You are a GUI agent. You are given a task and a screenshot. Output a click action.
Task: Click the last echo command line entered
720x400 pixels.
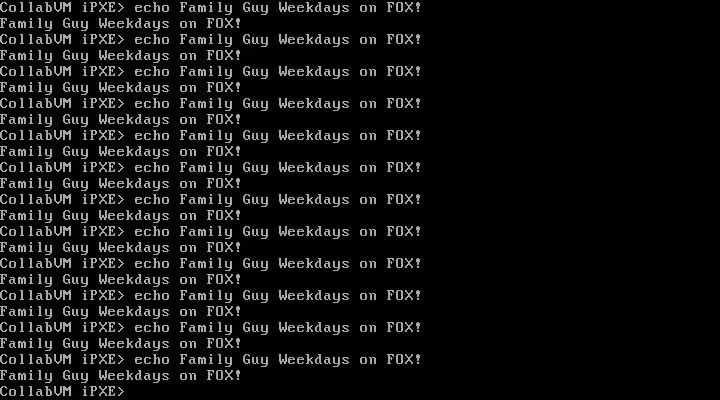[x=211, y=360]
